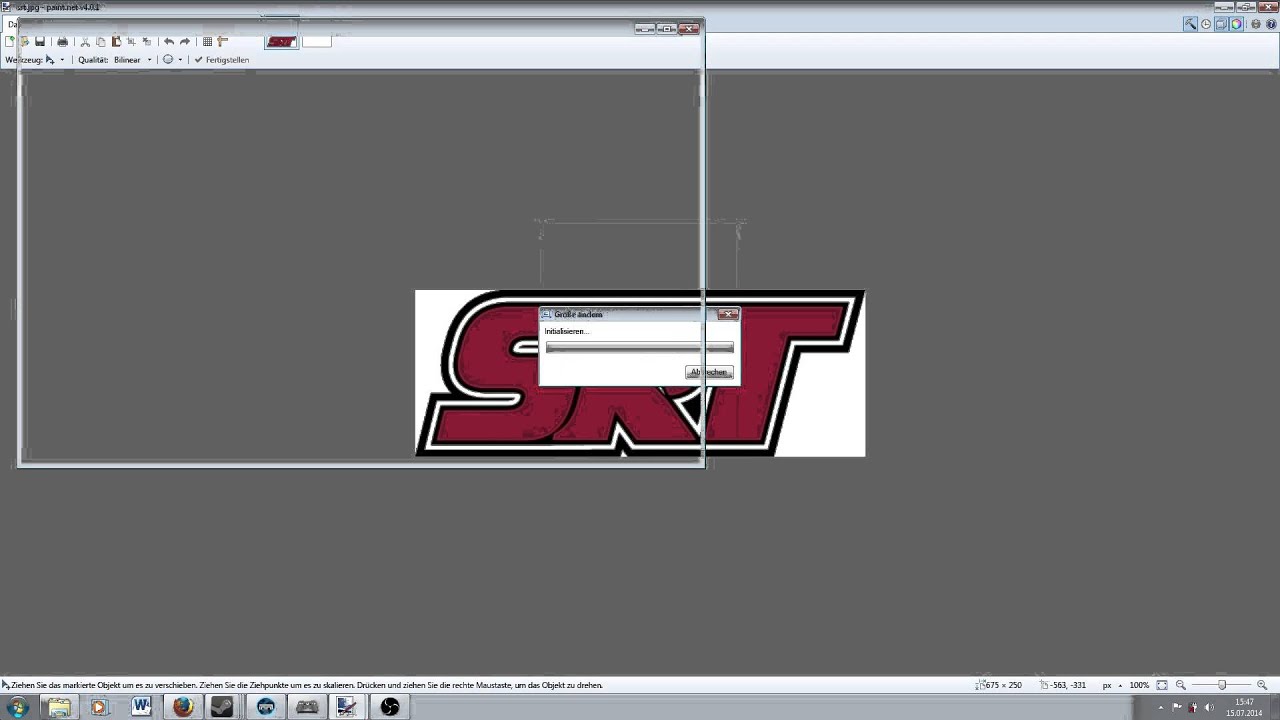Open Microsoft Word from the taskbar
Screen dimensions: 1280x720
[141, 707]
